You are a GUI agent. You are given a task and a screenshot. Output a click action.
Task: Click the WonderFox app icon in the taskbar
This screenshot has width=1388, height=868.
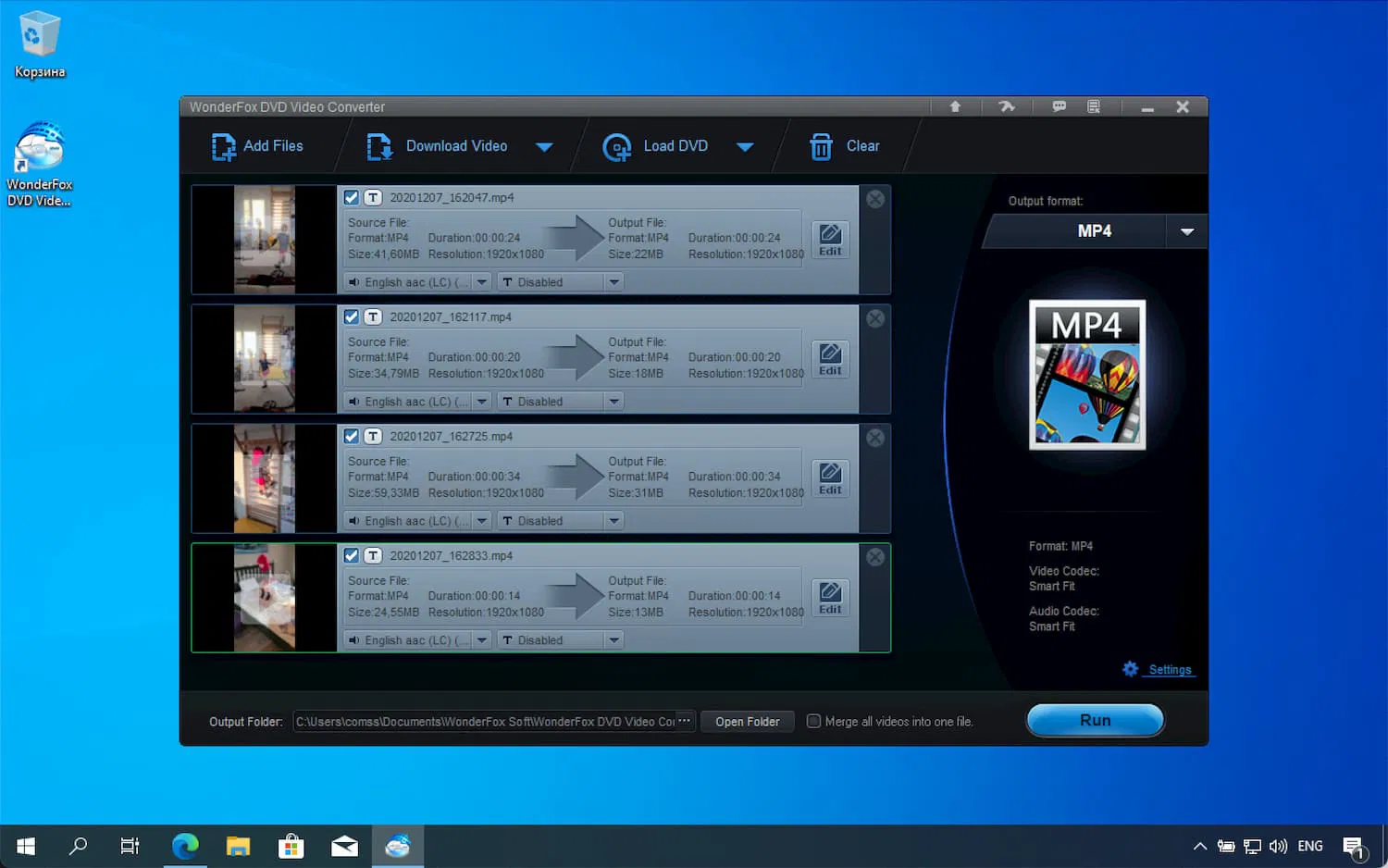[398, 846]
